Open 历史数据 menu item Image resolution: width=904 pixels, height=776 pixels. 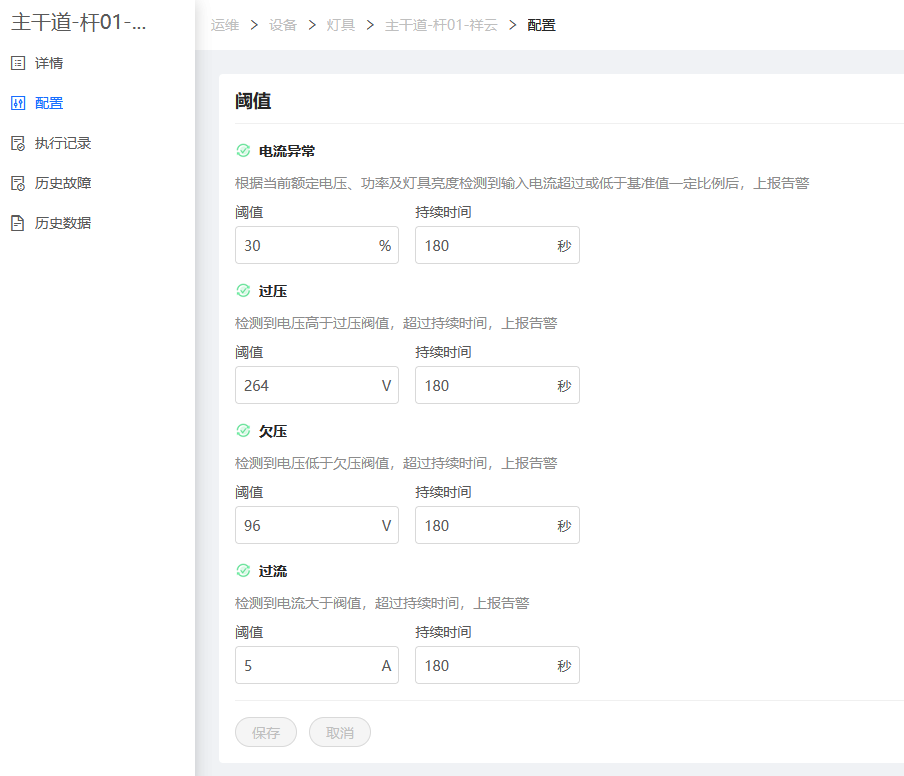62,223
